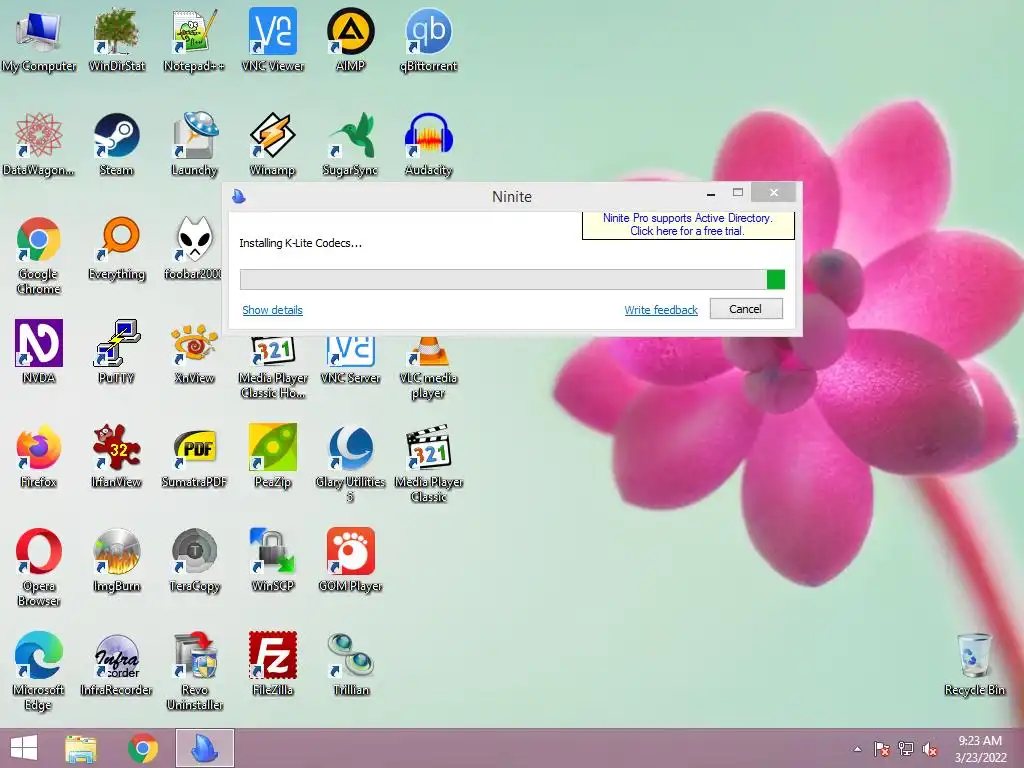Select the Audacity desktop shortcut

pos(428,145)
